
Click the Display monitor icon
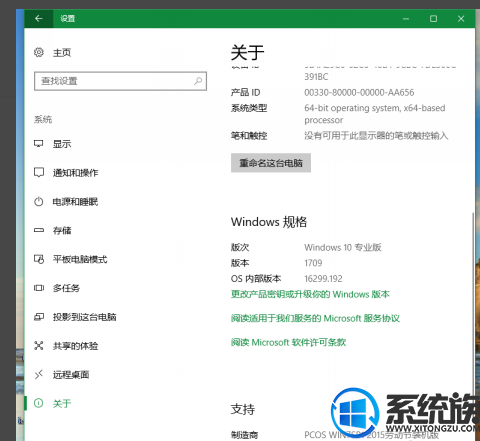39,144
